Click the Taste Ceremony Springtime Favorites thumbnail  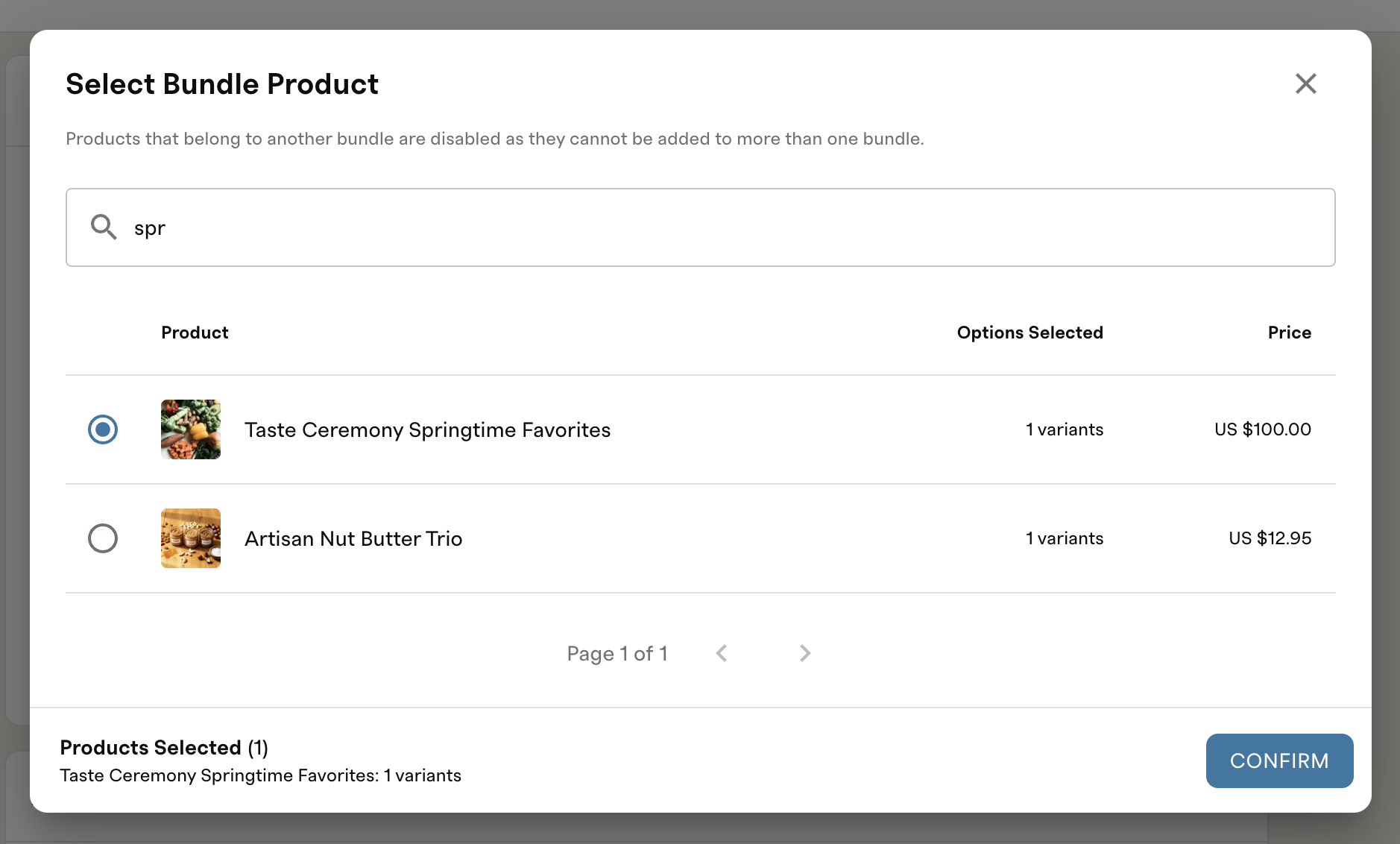(191, 429)
